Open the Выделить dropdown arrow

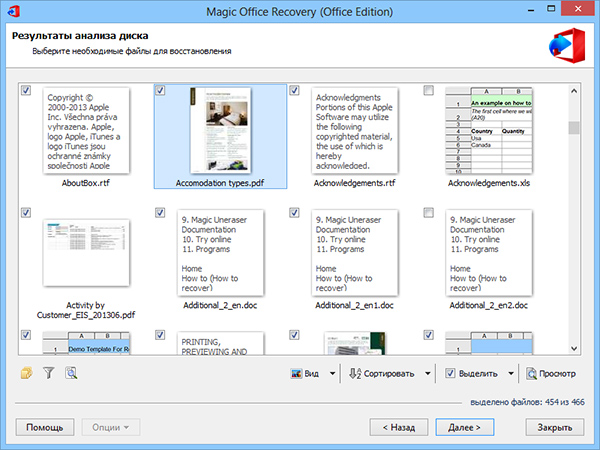pyautogui.click(x=511, y=373)
